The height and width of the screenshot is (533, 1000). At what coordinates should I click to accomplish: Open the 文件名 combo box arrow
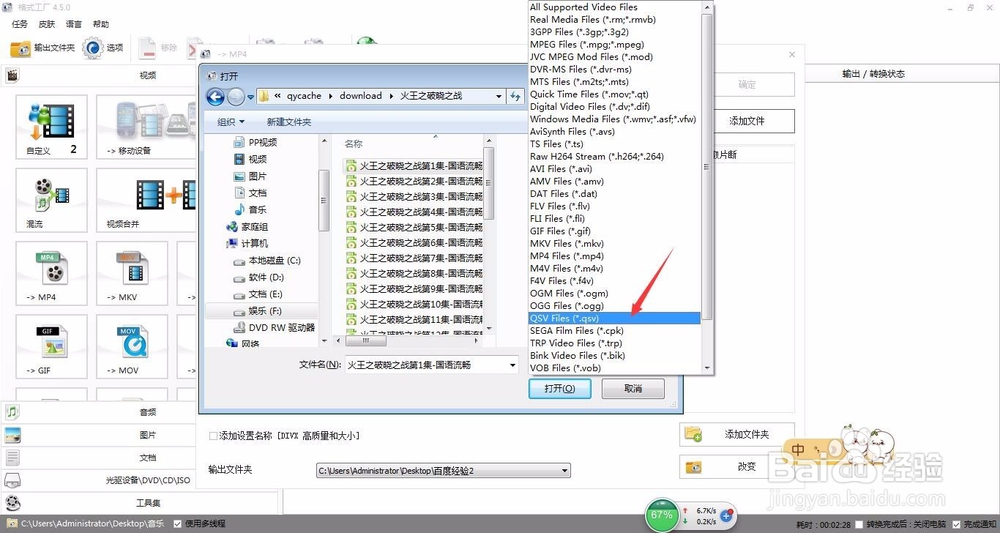click(x=513, y=365)
